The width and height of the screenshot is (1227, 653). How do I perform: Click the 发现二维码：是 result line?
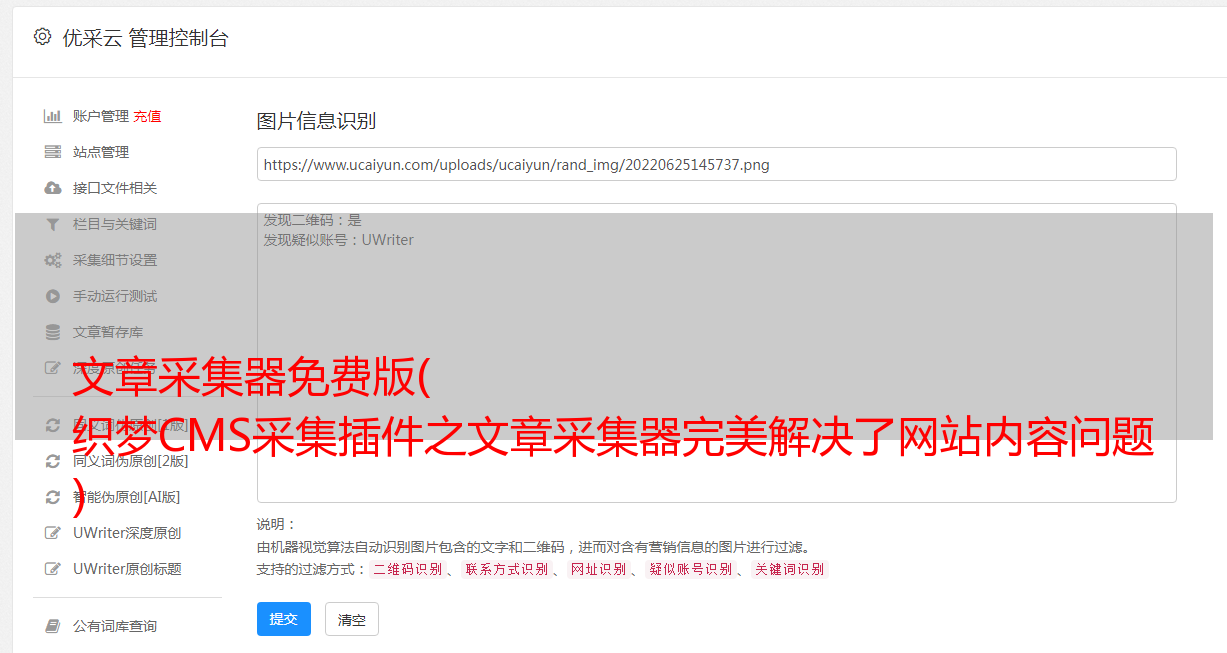(x=313, y=220)
